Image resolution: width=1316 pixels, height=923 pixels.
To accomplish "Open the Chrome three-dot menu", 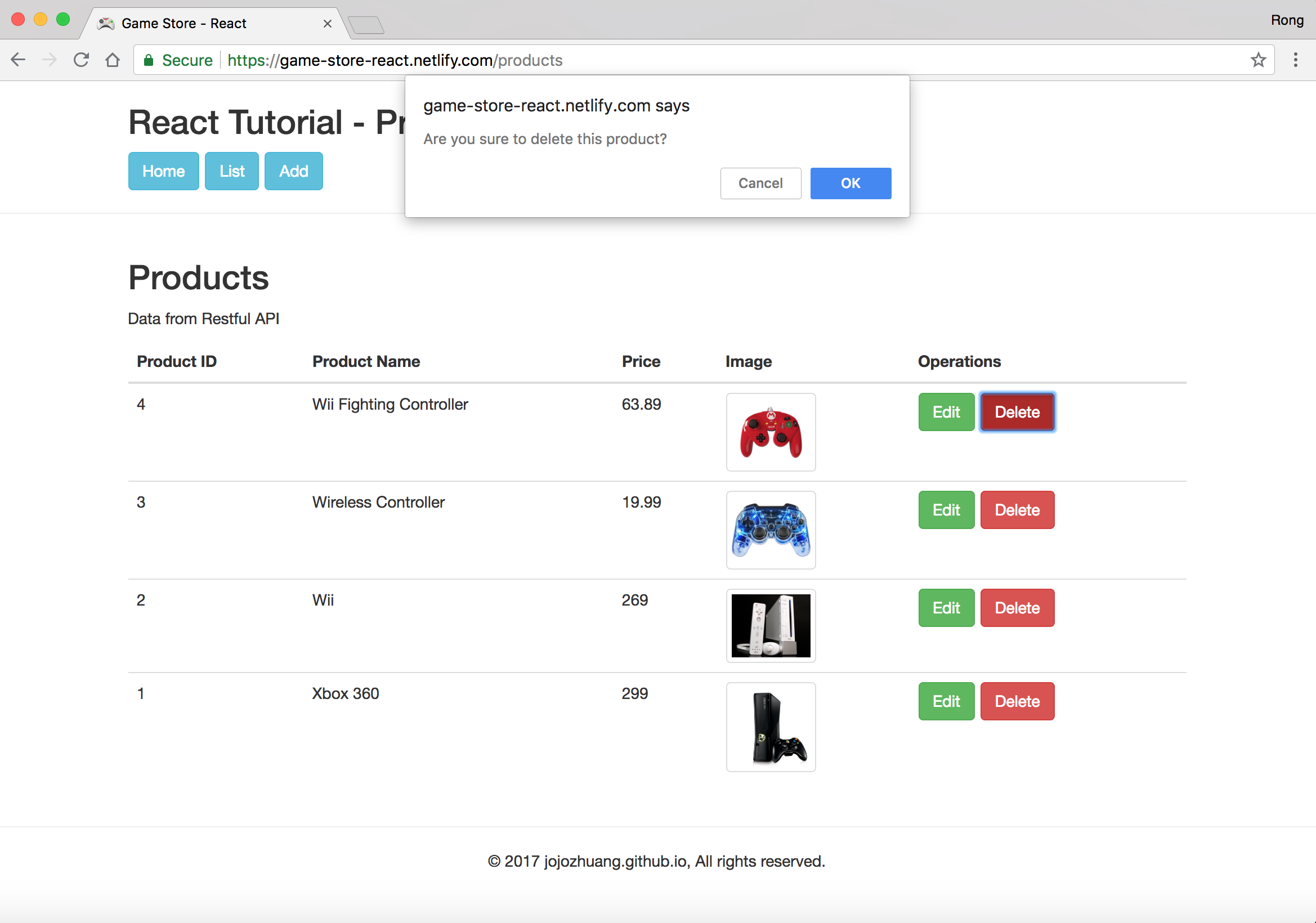I will pos(1295,60).
